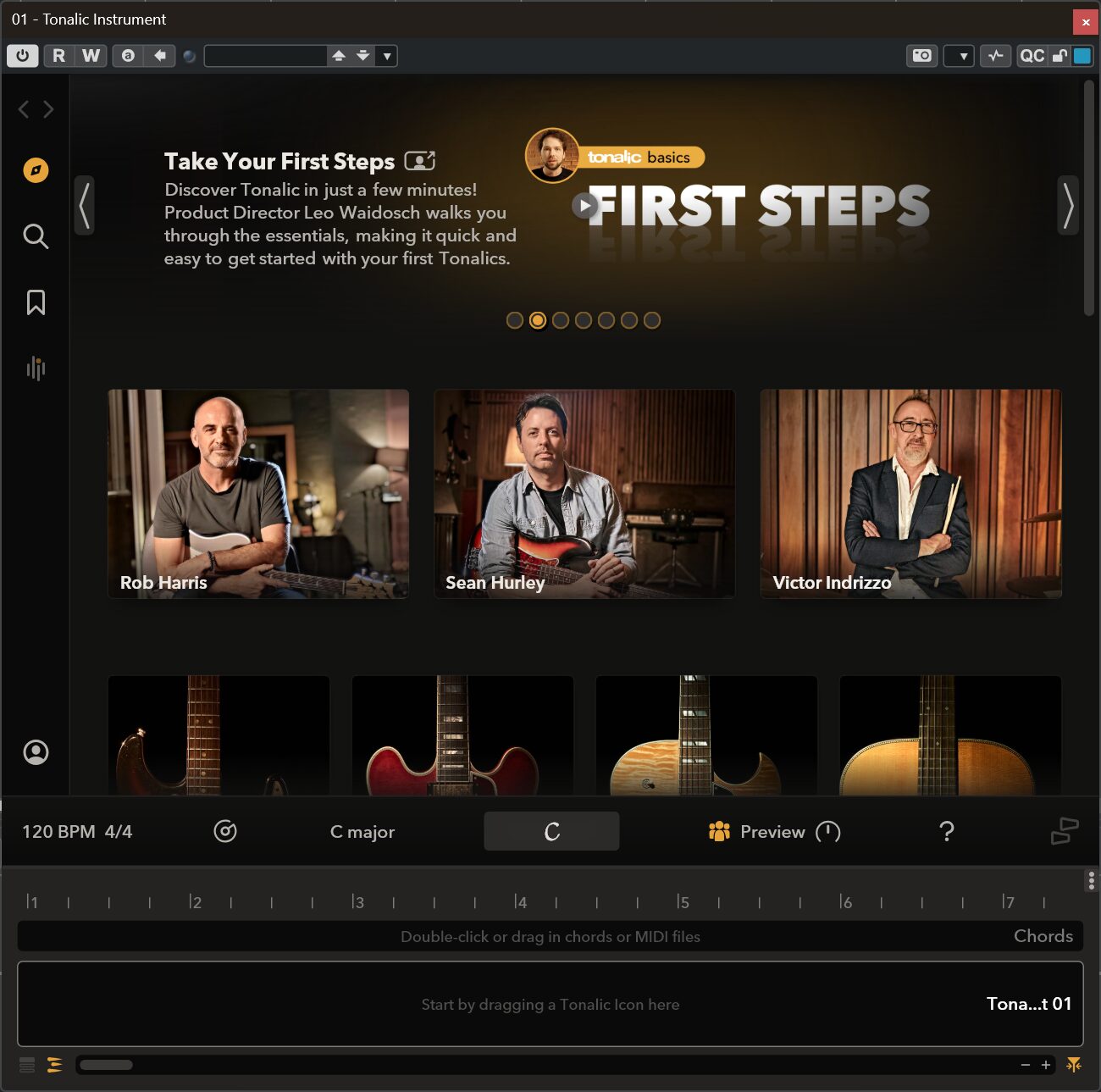This screenshot has width=1101, height=1092.
Task: Toggle the Read automation R button
Action: pyautogui.click(x=58, y=56)
